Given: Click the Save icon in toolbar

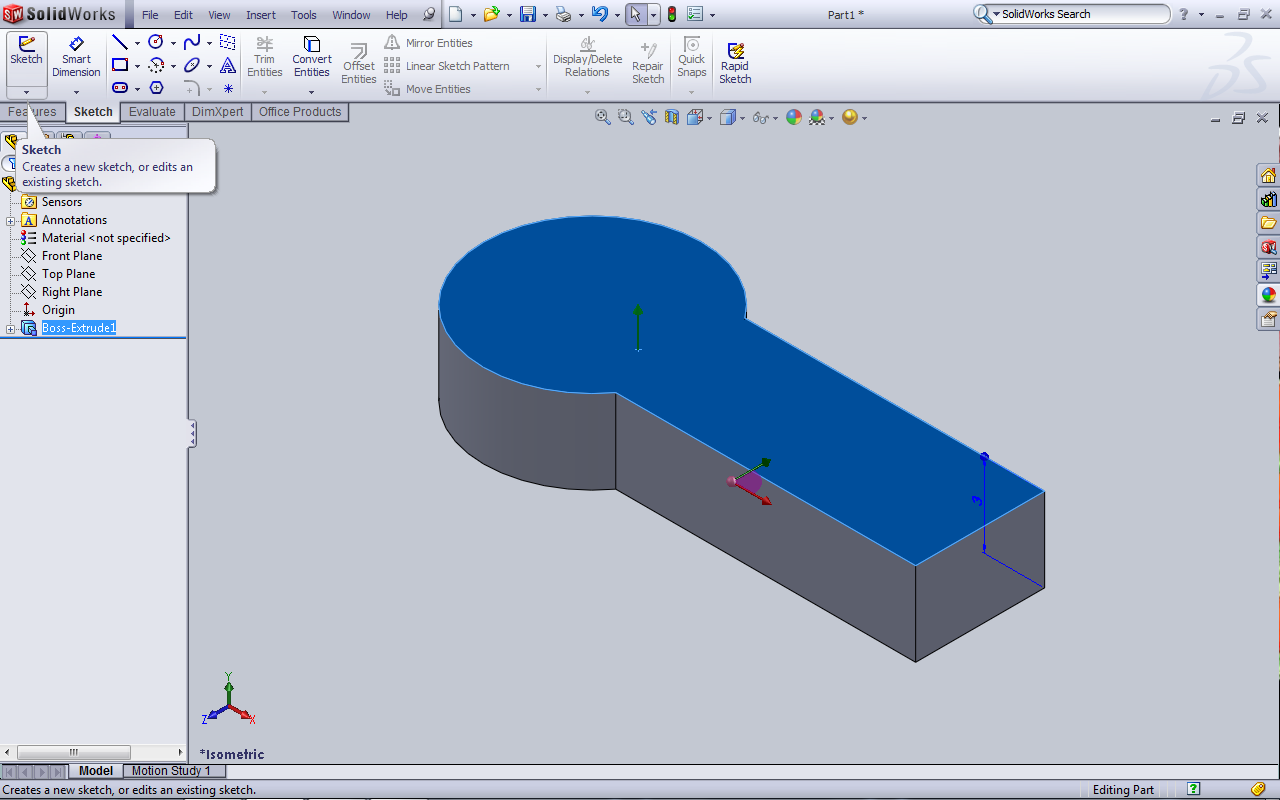Looking at the screenshot, I should (x=527, y=14).
